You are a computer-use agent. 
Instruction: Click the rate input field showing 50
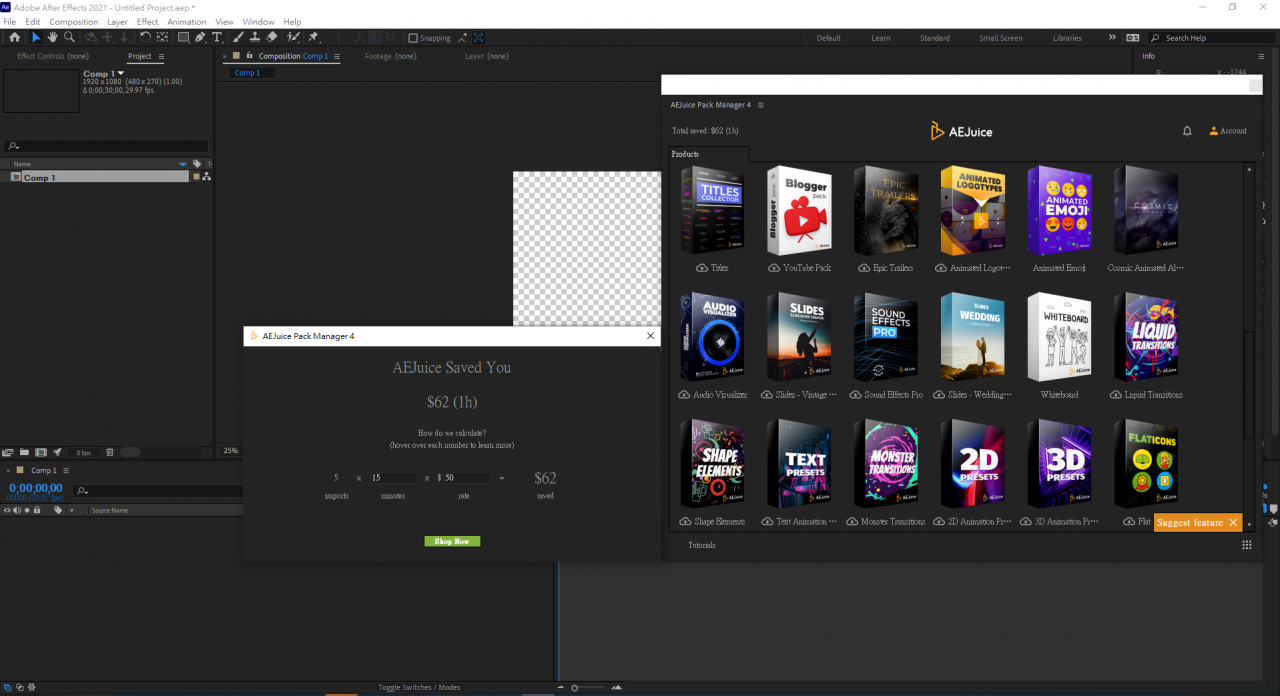[467, 478]
